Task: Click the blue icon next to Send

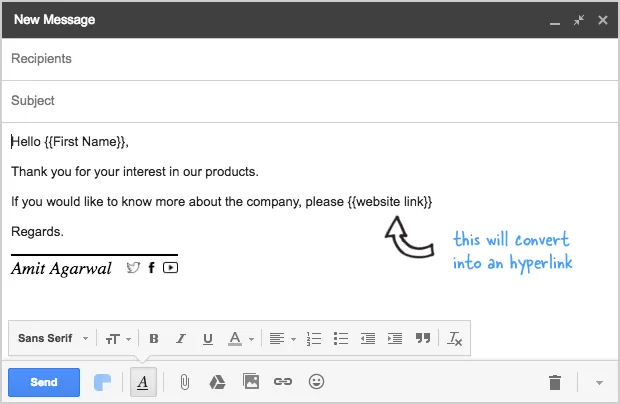Action: [x=102, y=382]
